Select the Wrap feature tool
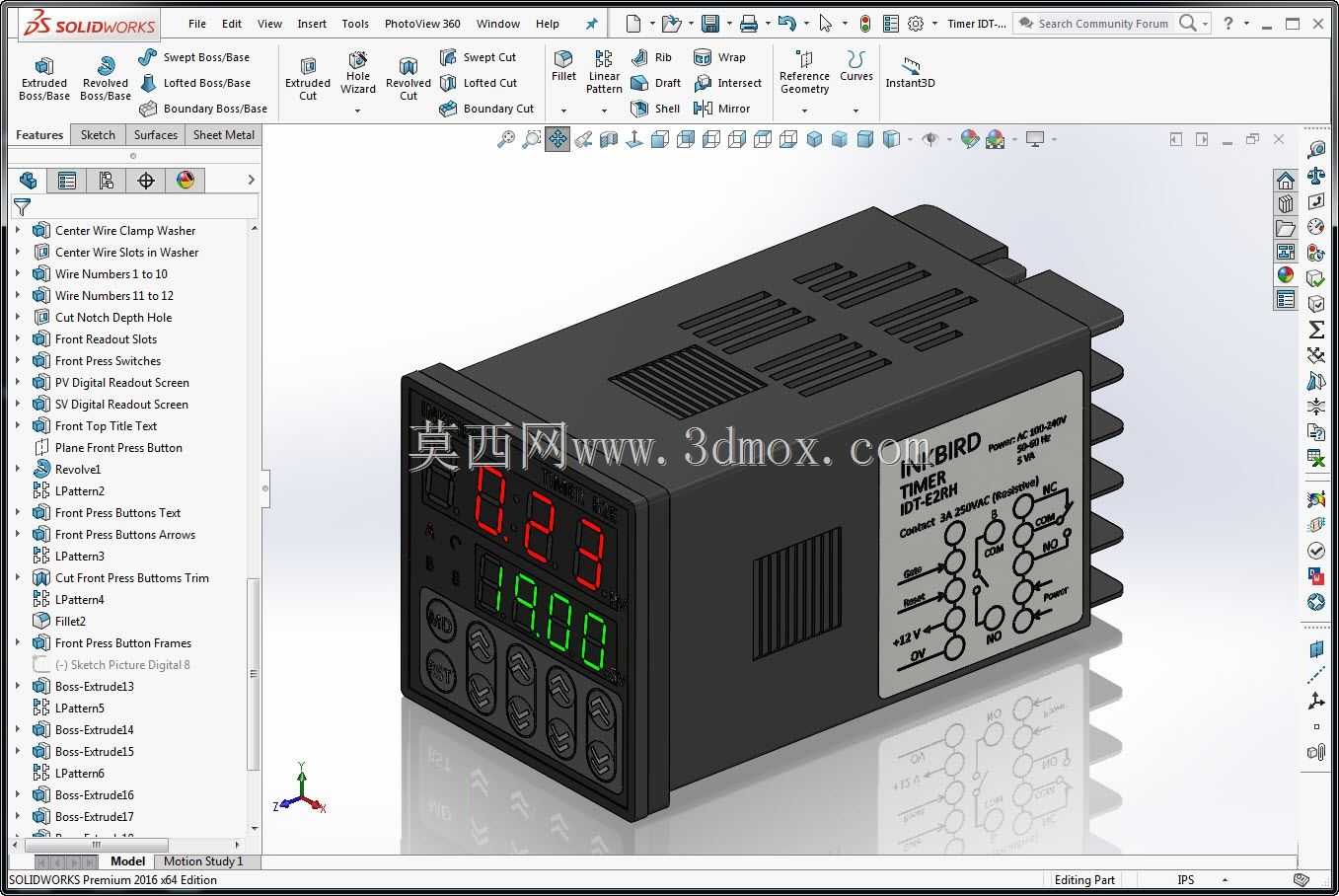Viewport: 1339px width, 896px height. [x=720, y=57]
